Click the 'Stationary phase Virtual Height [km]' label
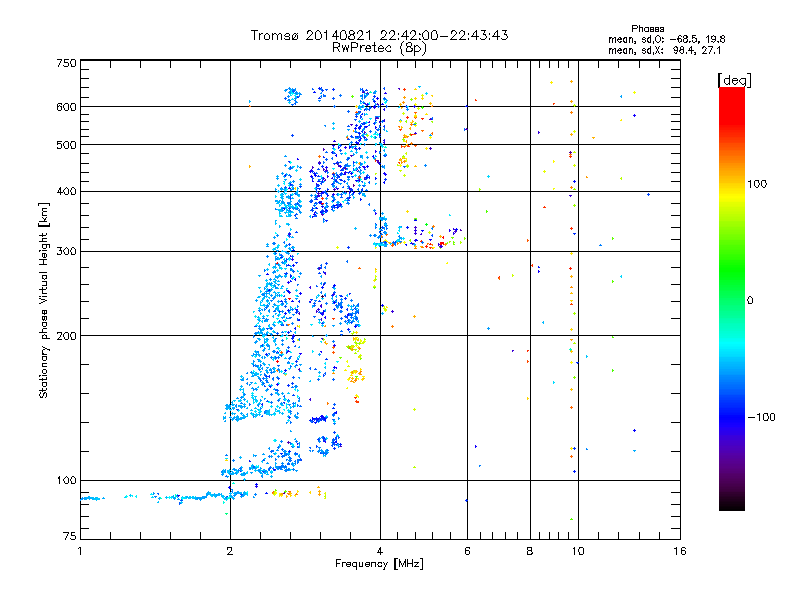The height and width of the screenshot is (600, 800). tap(44, 300)
